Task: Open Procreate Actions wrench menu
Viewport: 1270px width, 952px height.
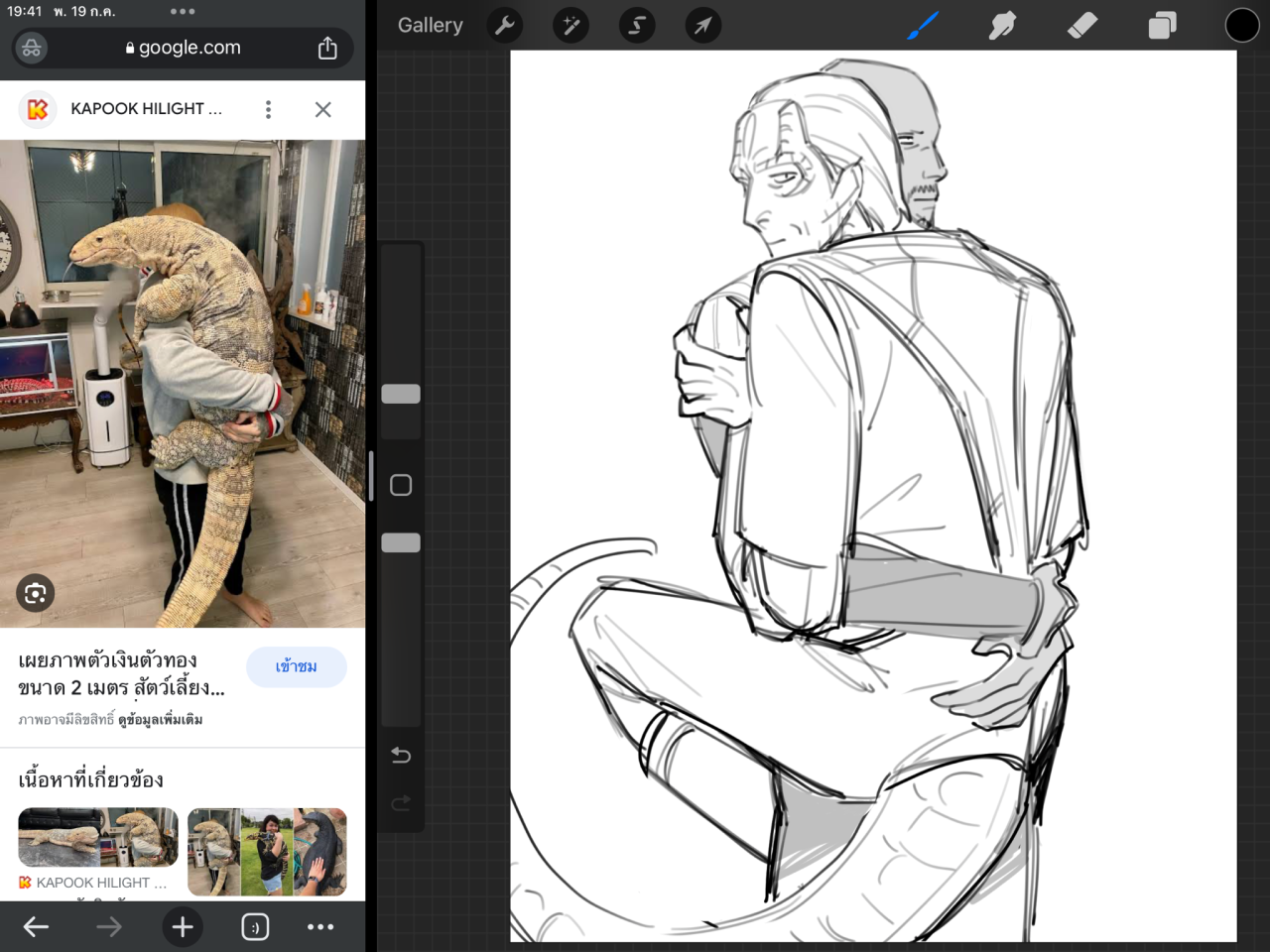Action: 505,25
